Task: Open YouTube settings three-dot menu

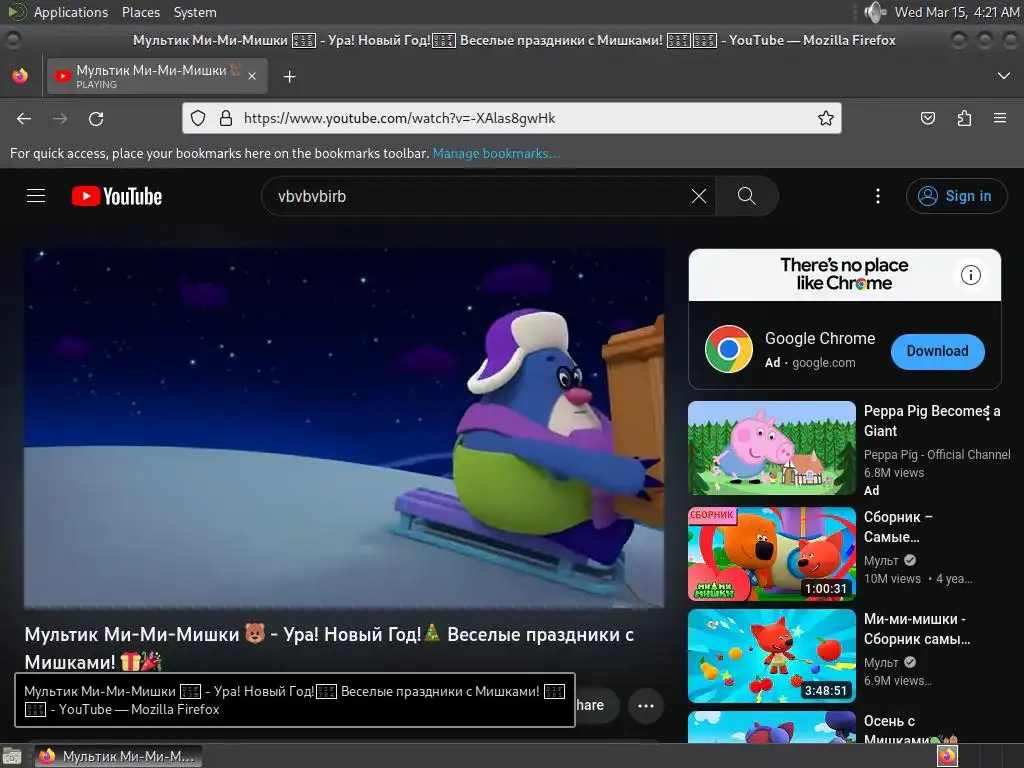Action: 878,196
